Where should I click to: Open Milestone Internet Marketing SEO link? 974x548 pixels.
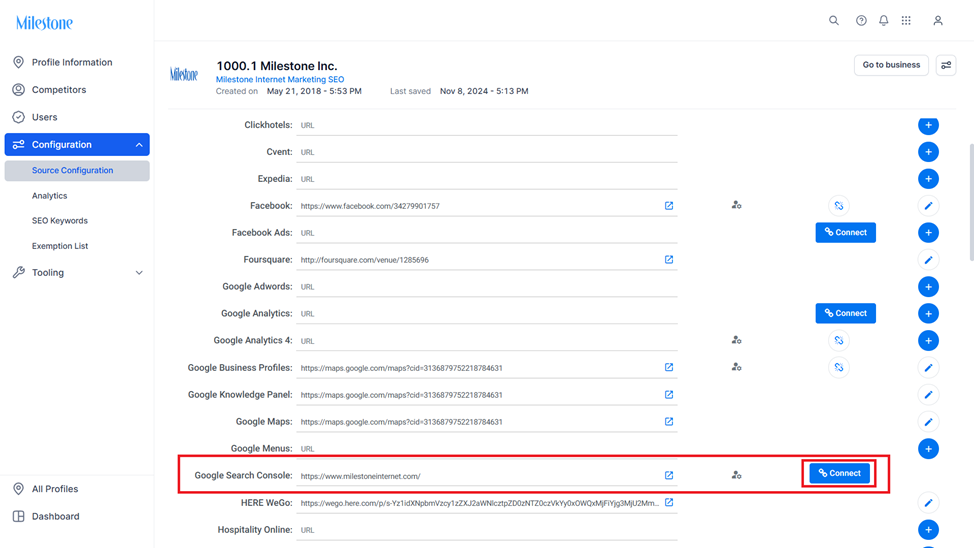click(280, 80)
